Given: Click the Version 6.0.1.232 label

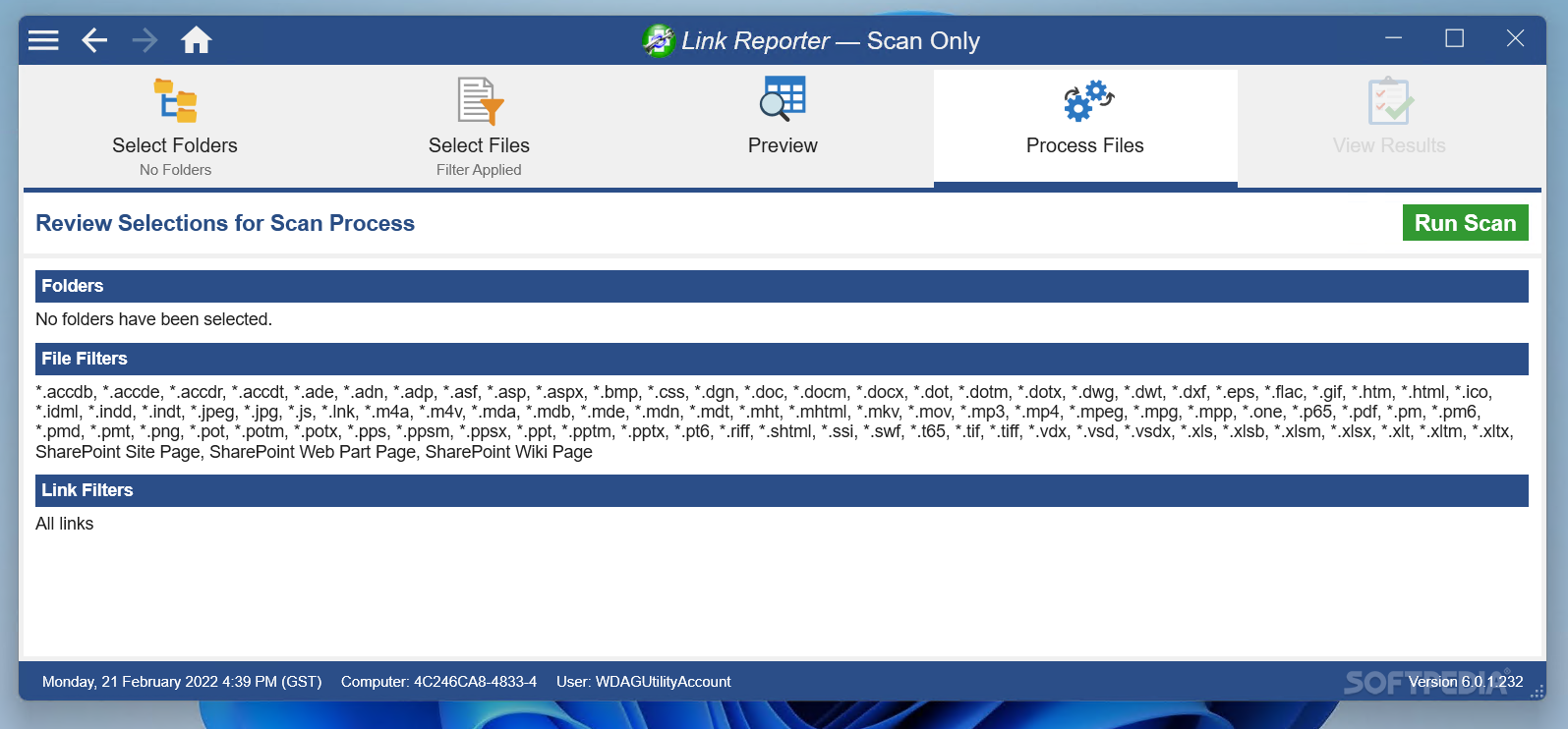Looking at the screenshot, I should [x=1465, y=682].
